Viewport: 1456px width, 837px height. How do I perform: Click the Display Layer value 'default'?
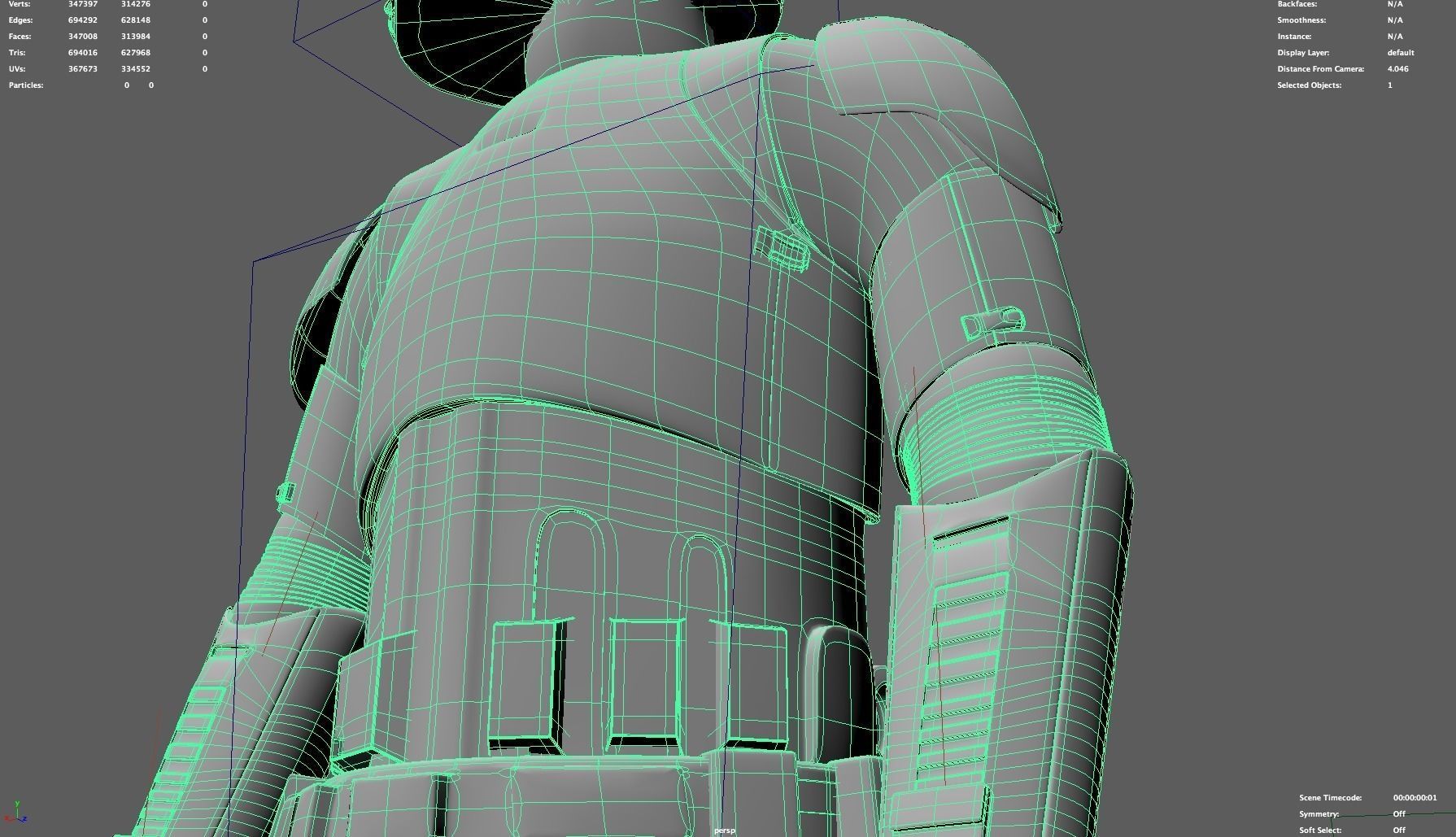(1401, 53)
